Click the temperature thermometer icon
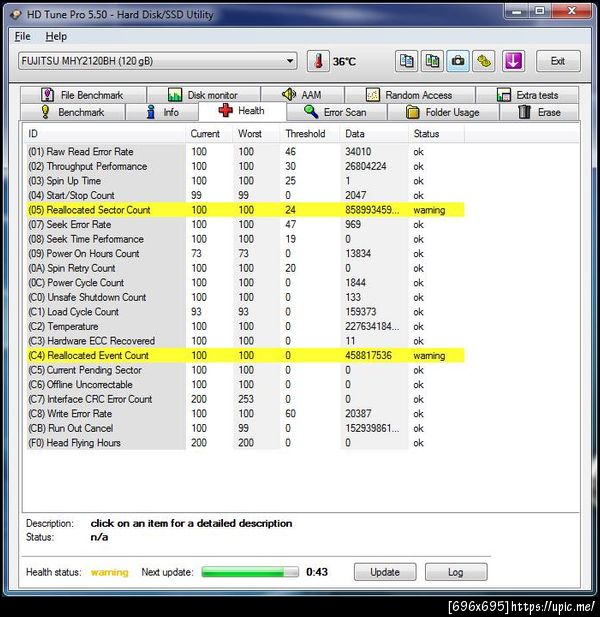This screenshot has width=600, height=617. [x=318, y=61]
